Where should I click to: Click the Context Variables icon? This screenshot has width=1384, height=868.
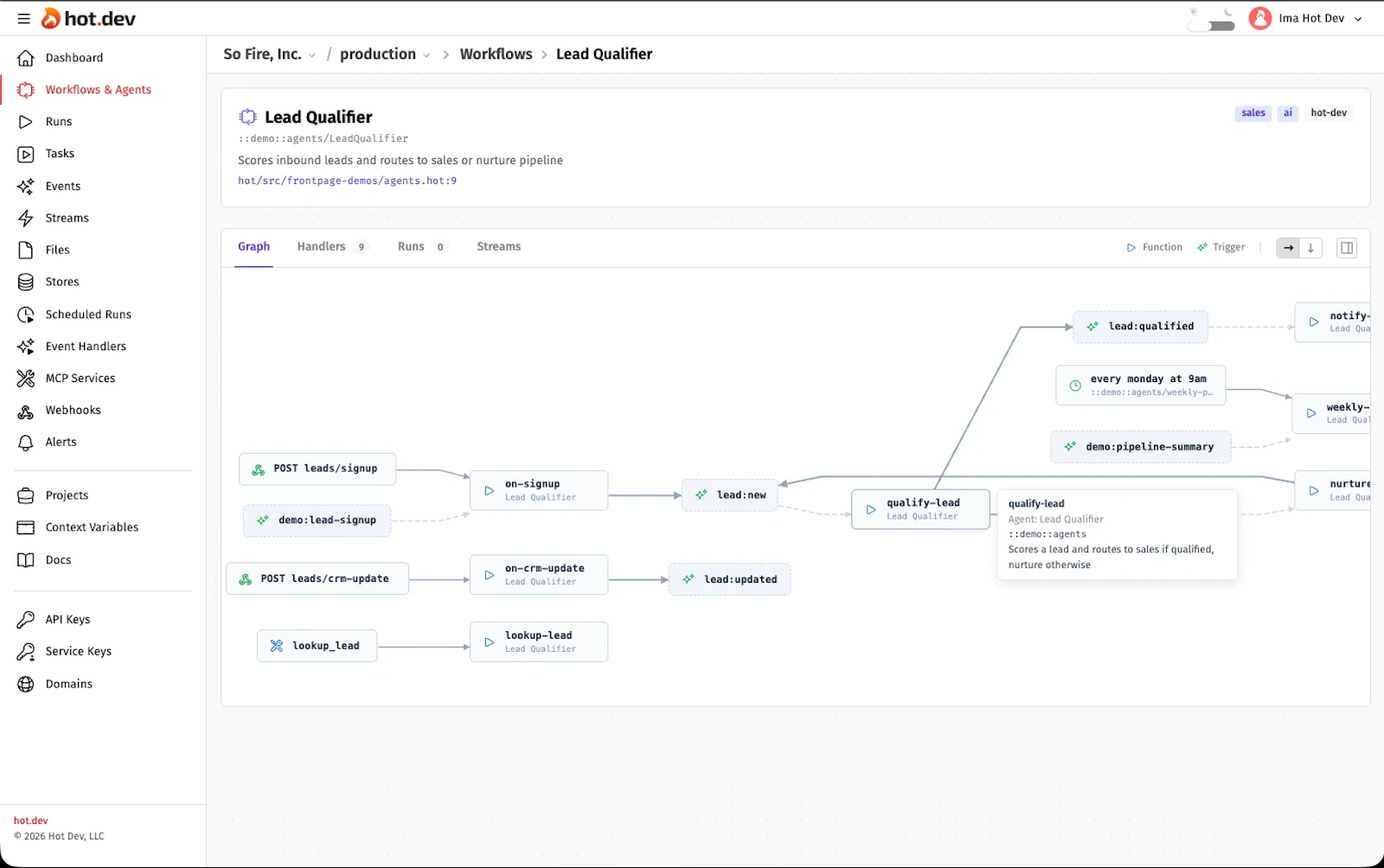point(26,527)
